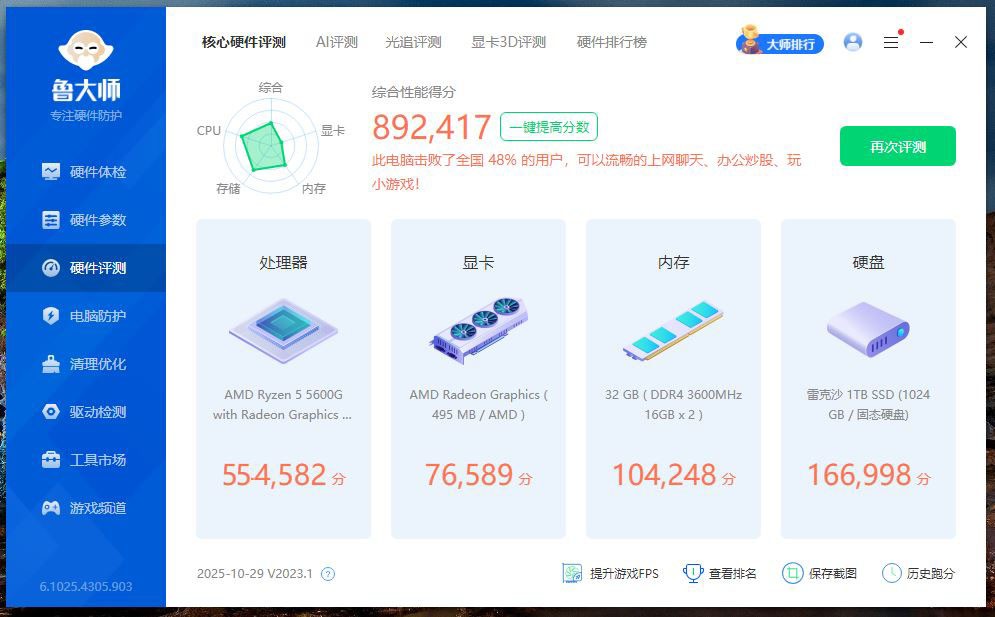The height and width of the screenshot is (617, 995).
Task: Open 工具市场 in the sidebar
Action: (86, 460)
